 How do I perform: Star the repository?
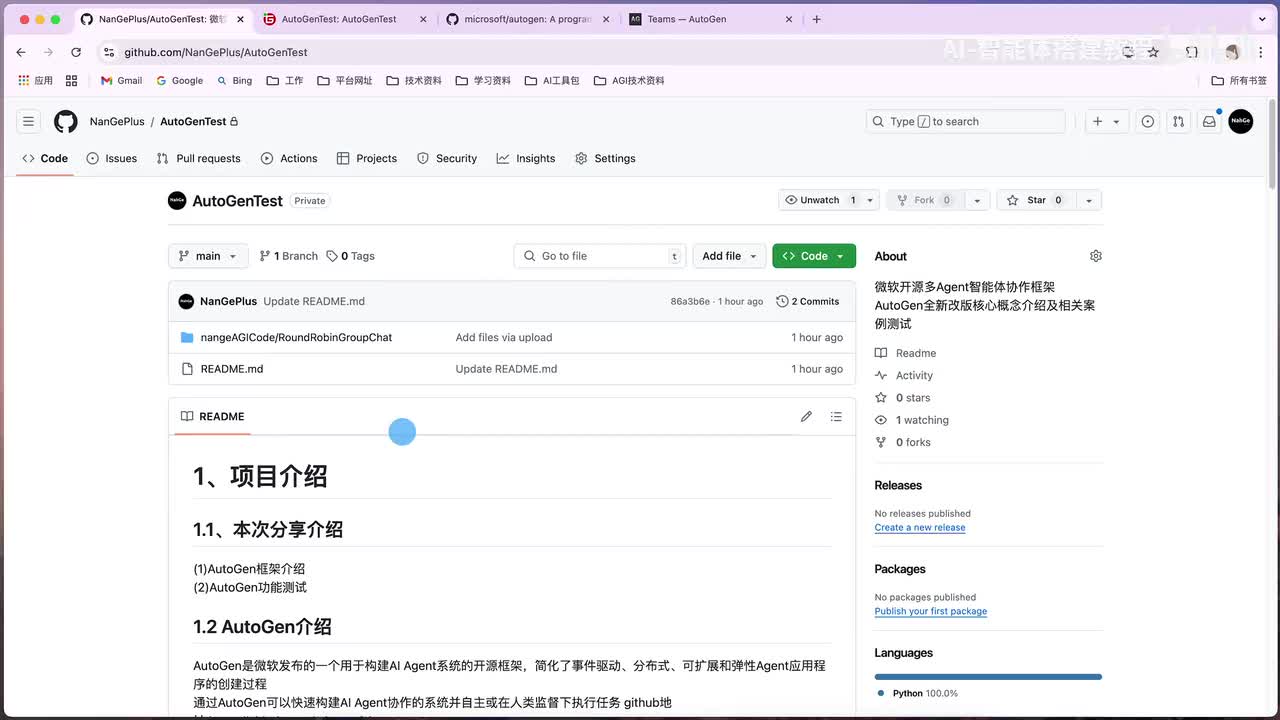pyautogui.click(x=1036, y=200)
